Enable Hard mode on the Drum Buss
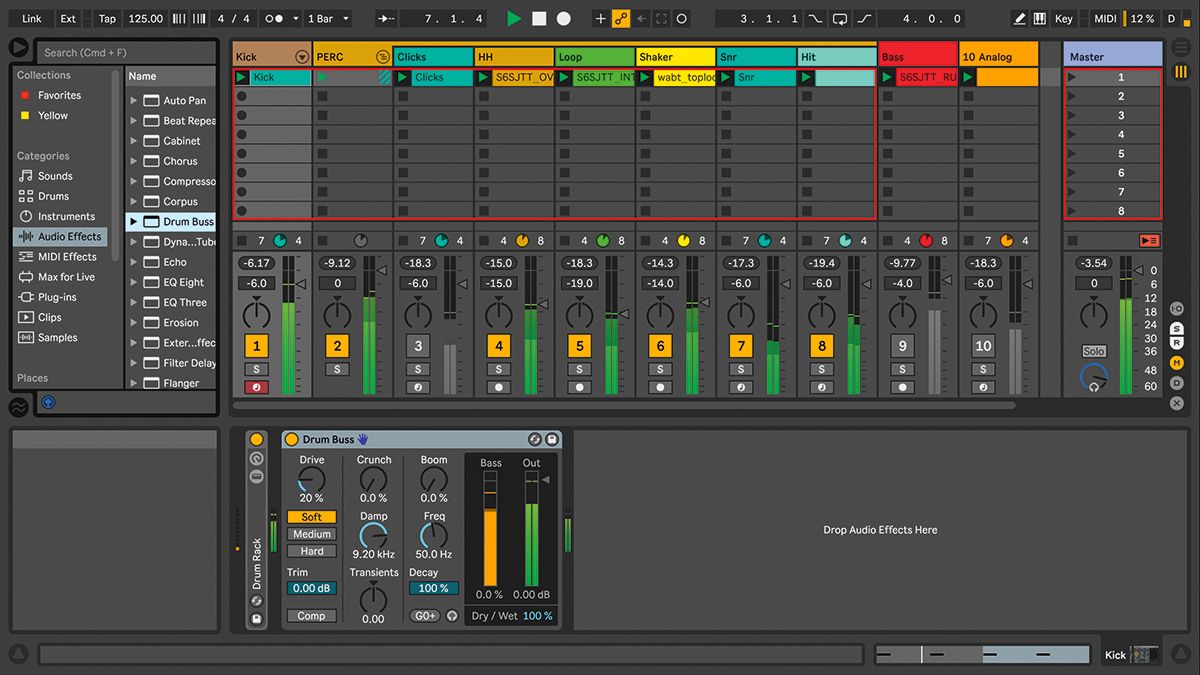The width and height of the screenshot is (1200, 675). [x=311, y=550]
